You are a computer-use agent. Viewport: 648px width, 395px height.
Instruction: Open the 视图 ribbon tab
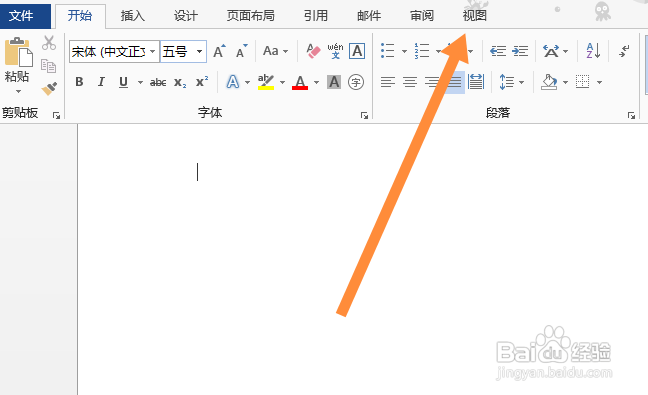pyautogui.click(x=474, y=16)
